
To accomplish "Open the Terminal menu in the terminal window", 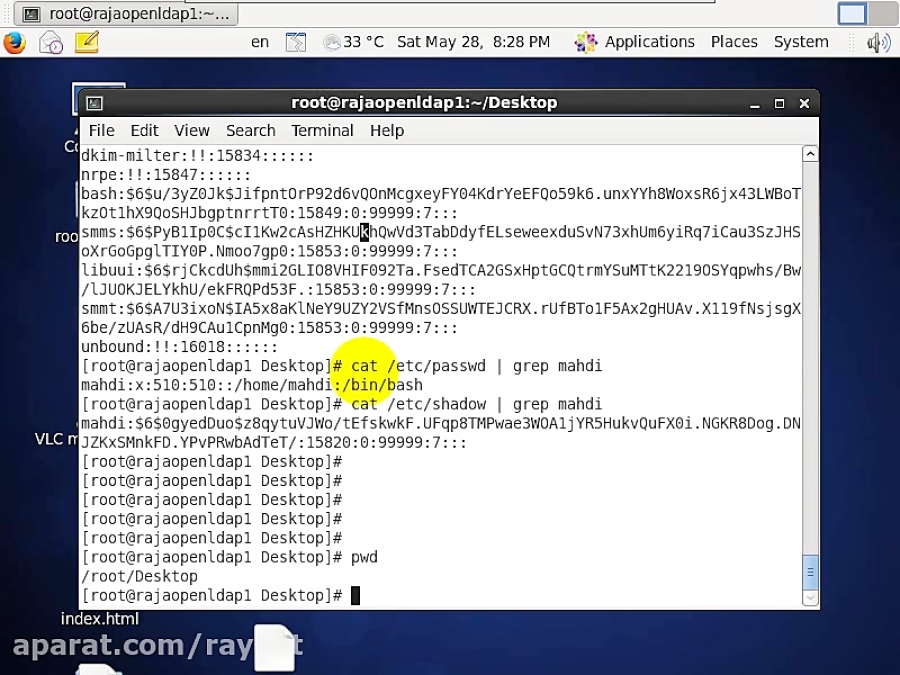I will coord(322,130).
